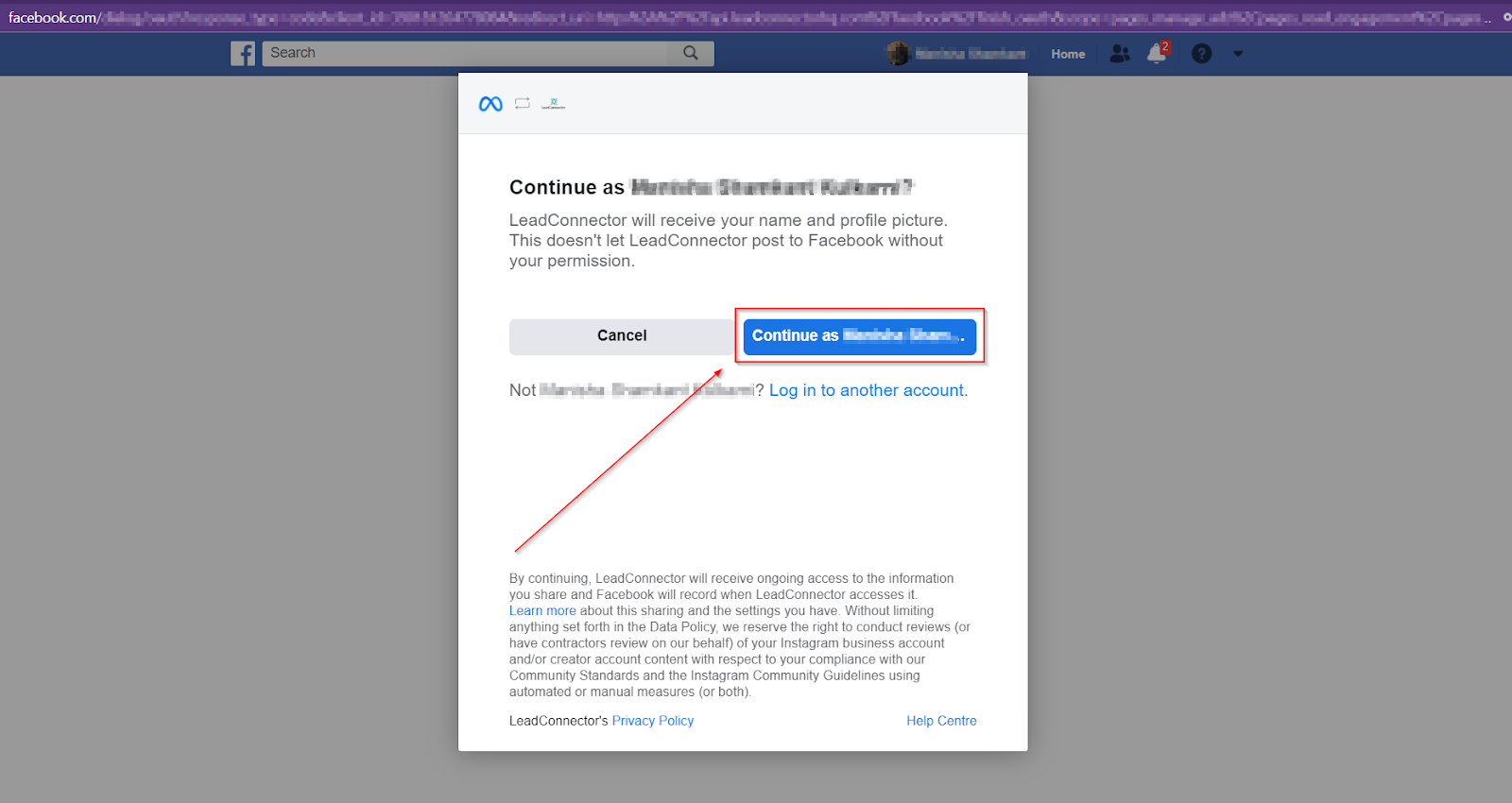Click the blue Continue as button

(x=860, y=336)
